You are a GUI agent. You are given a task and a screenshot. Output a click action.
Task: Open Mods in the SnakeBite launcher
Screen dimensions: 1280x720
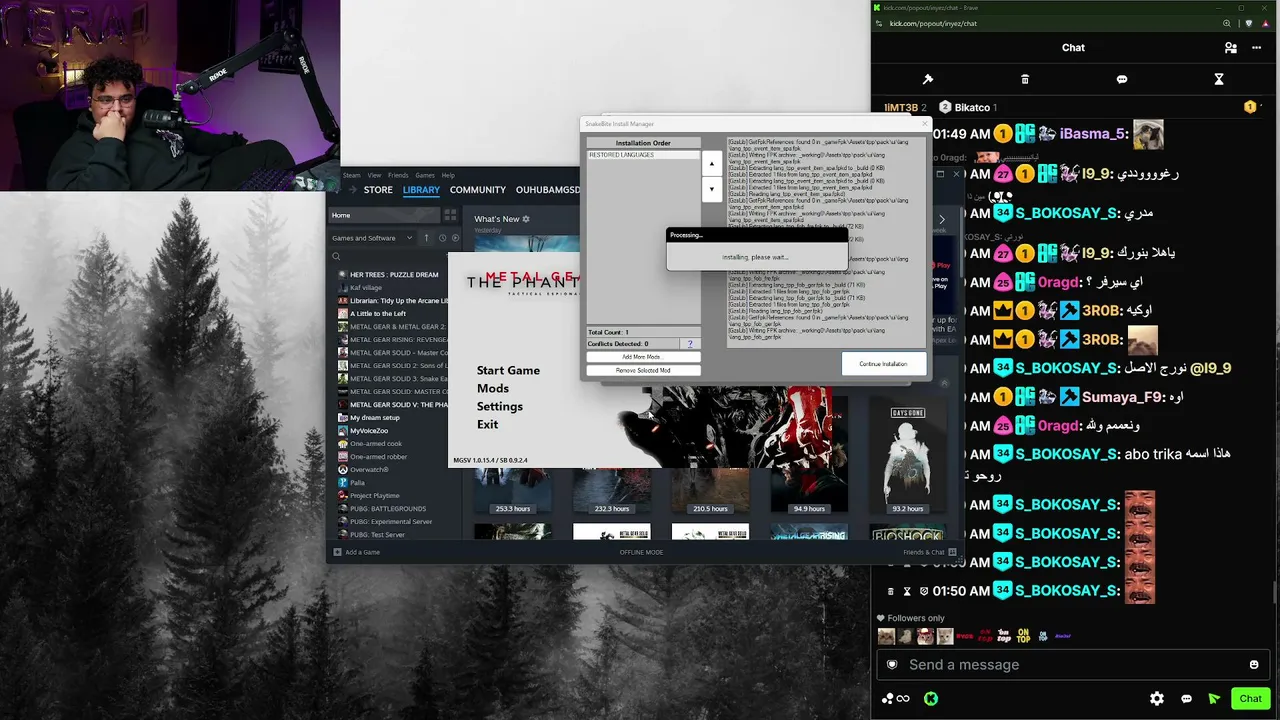click(493, 388)
